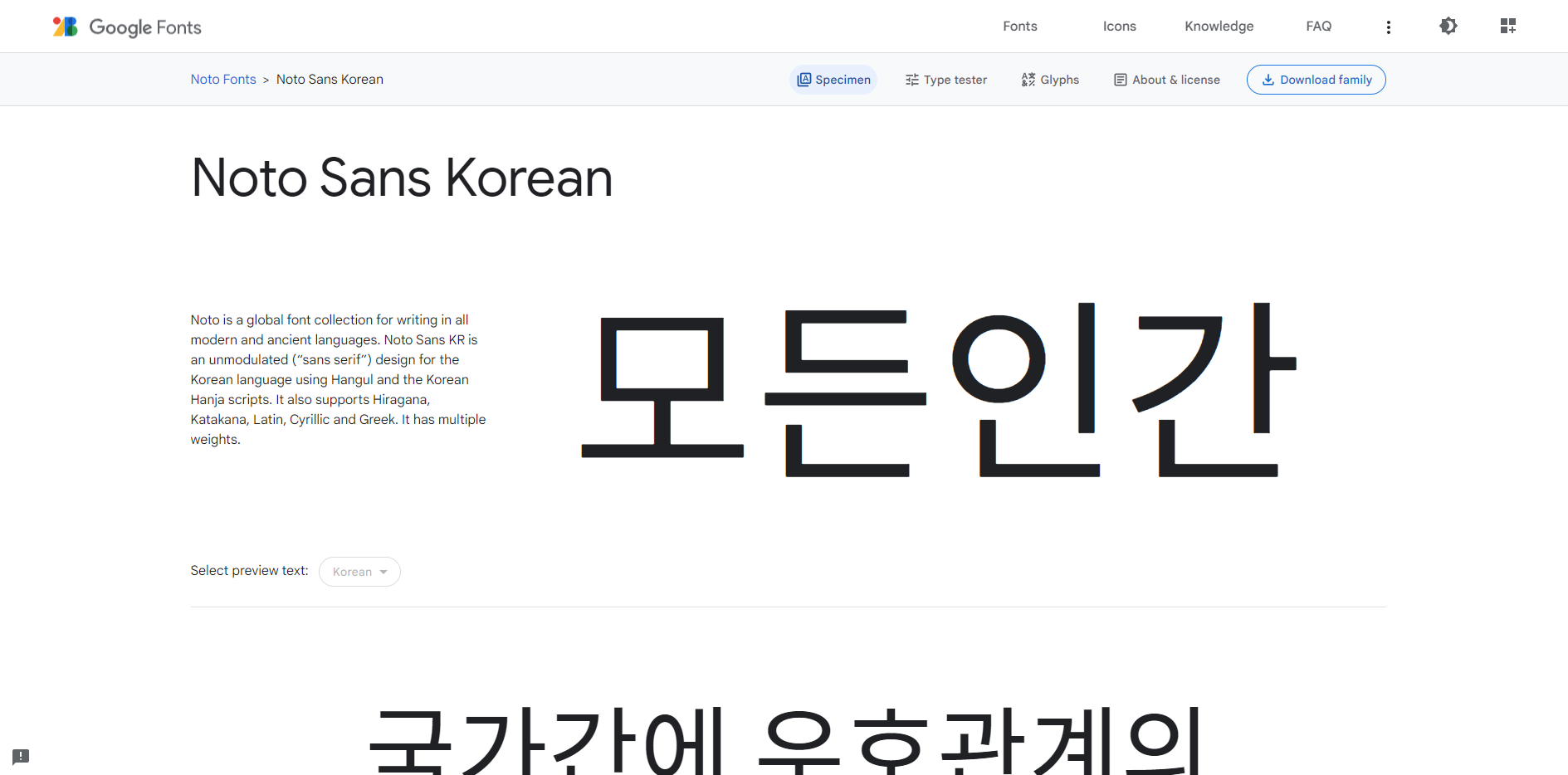This screenshot has height=775, width=1568.
Task: Switch to the Type tester tab
Action: pyautogui.click(x=946, y=80)
